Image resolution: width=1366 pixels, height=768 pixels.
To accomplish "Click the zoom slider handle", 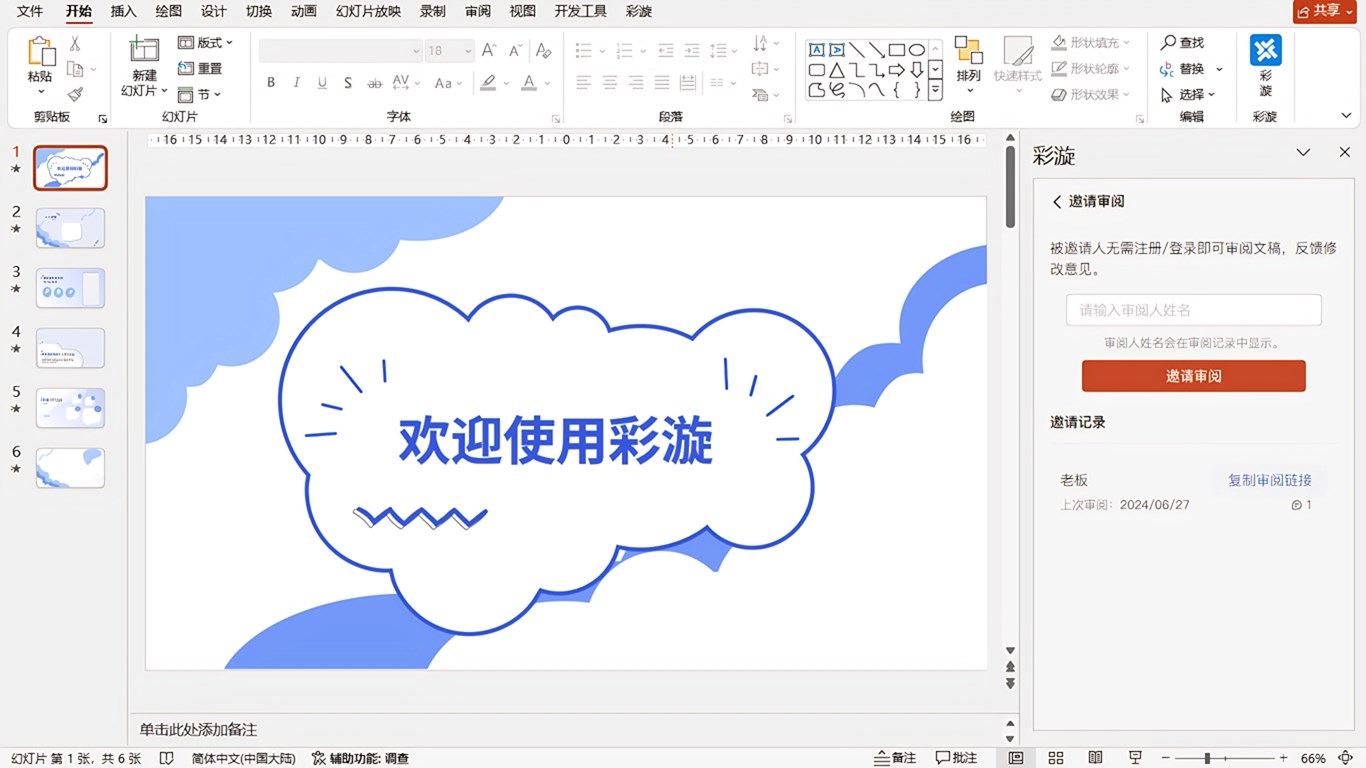I will coord(1207,758).
